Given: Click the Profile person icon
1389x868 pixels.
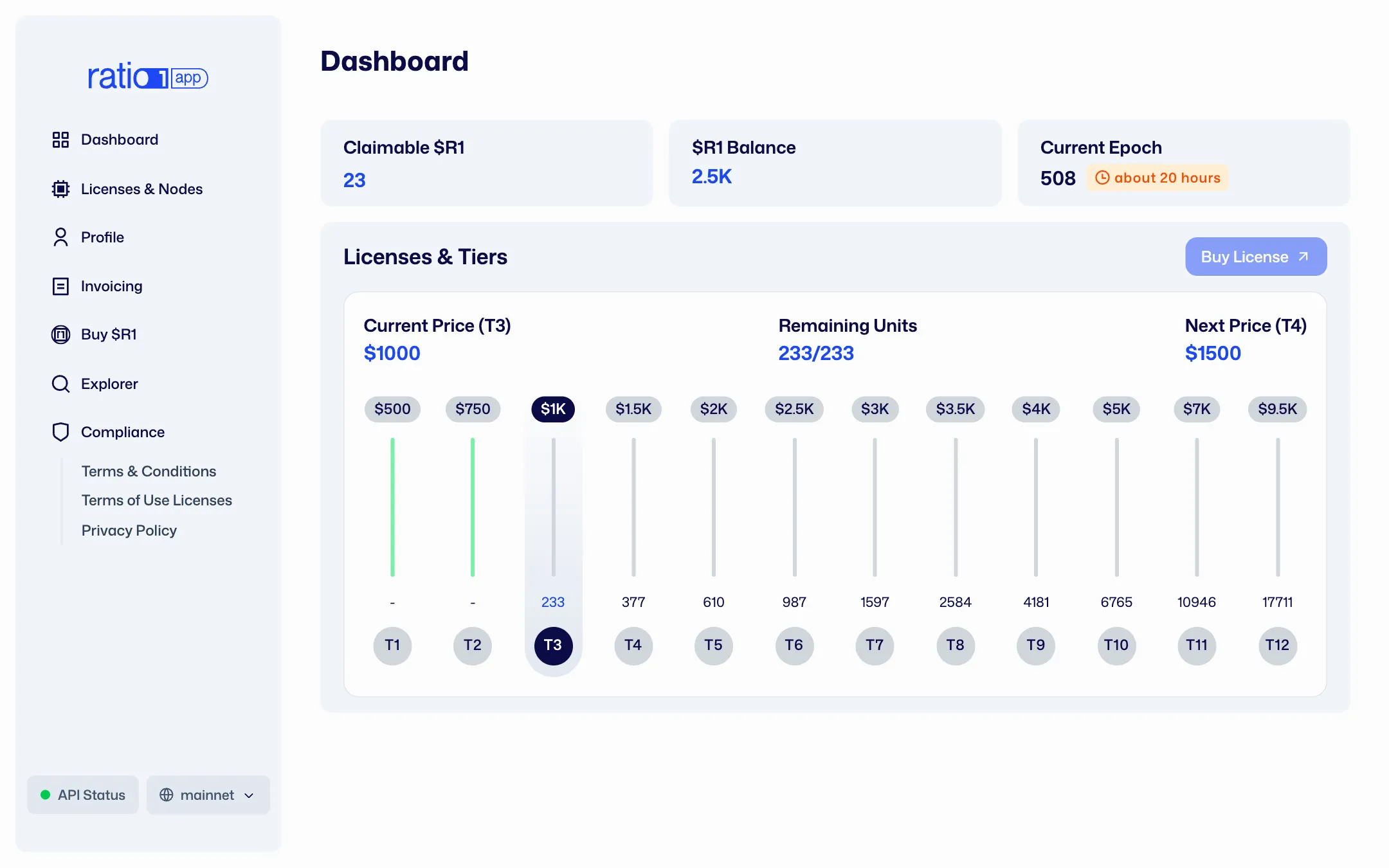Looking at the screenshot, I should tap(60, 237).
